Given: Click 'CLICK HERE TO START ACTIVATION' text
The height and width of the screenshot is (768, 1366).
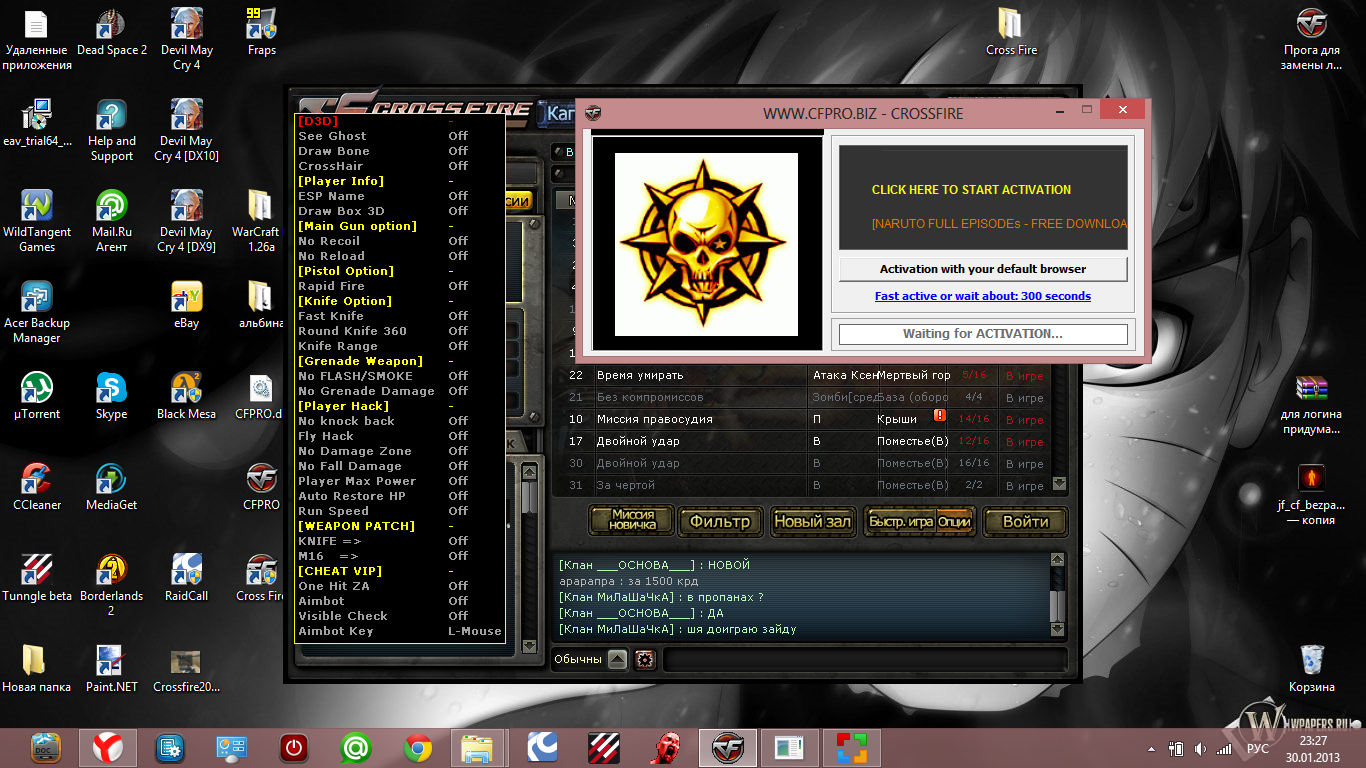Looking at the screenshot, I should (x=971, y=189).
